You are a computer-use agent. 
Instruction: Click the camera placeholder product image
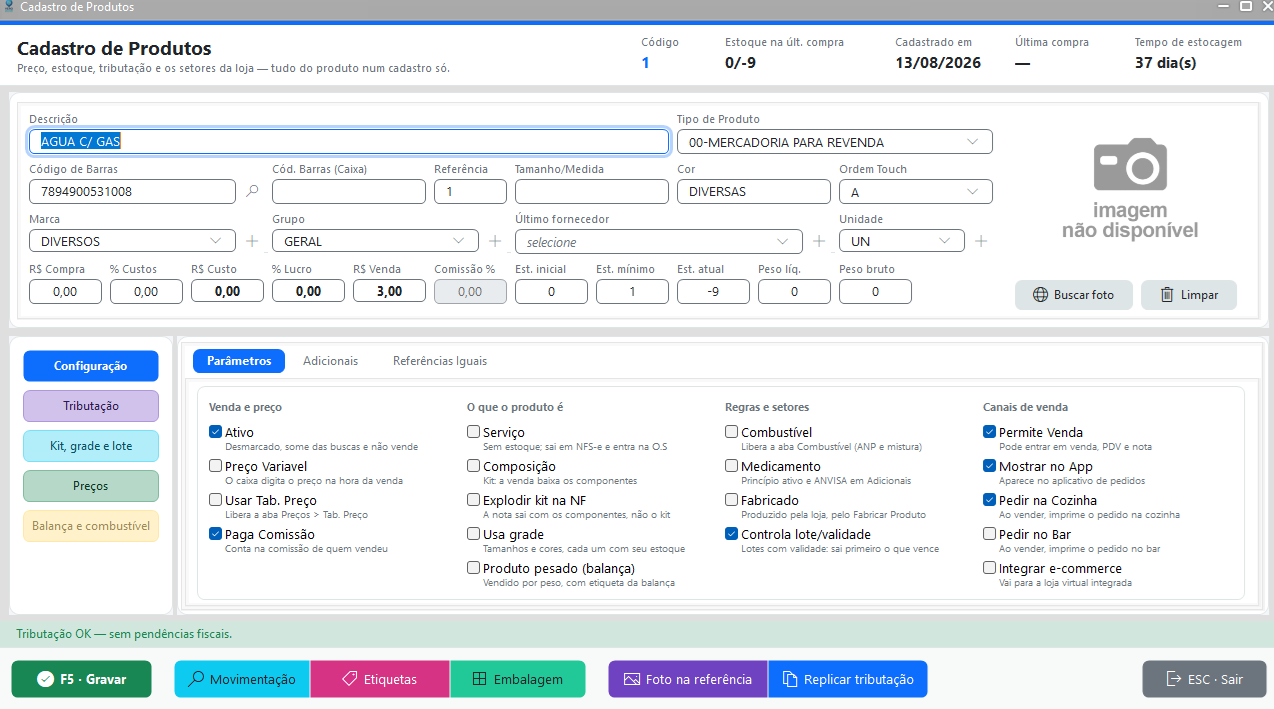[x=1130, y=189]
